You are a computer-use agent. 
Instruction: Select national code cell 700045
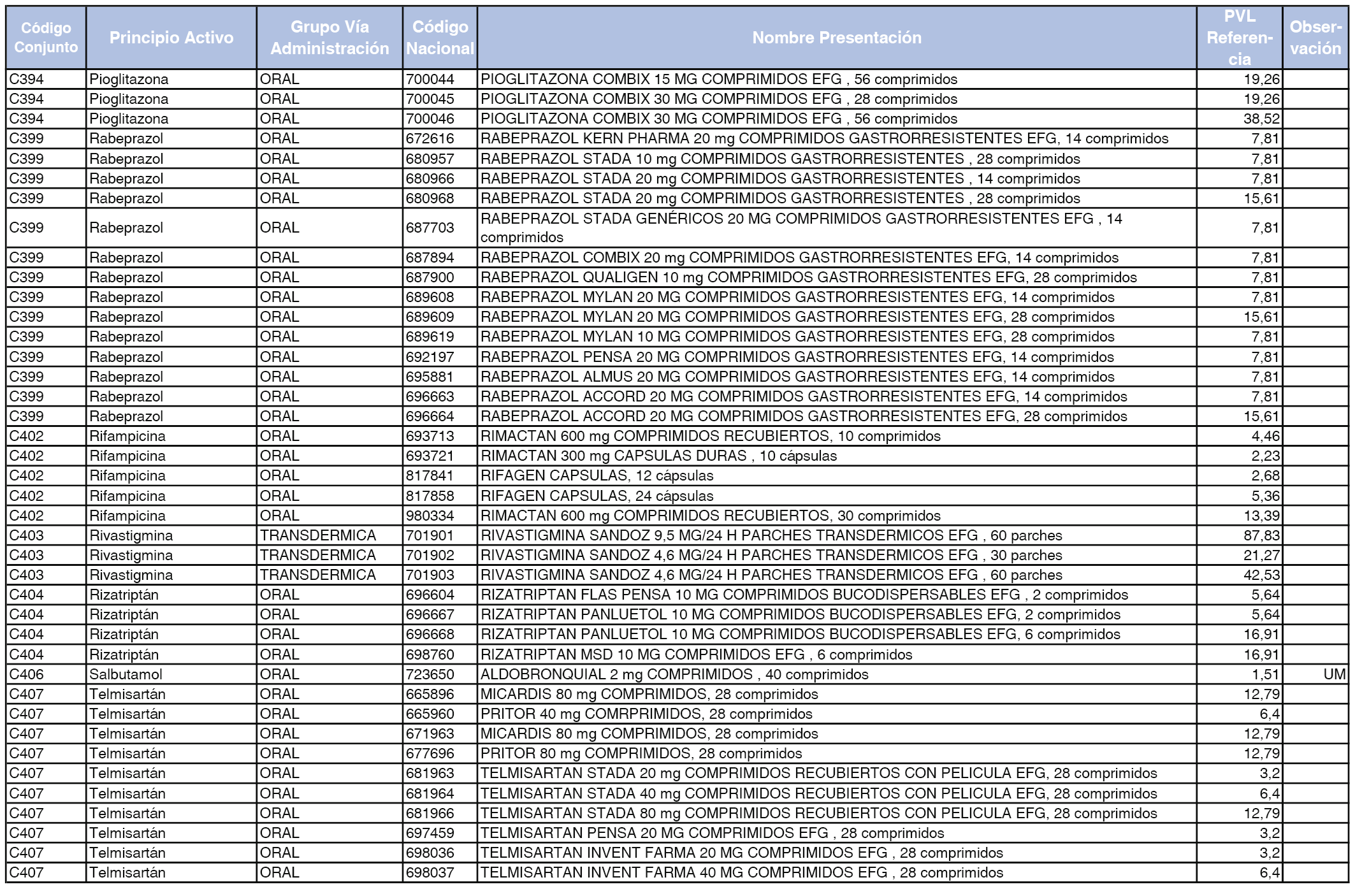coord(440,99)
